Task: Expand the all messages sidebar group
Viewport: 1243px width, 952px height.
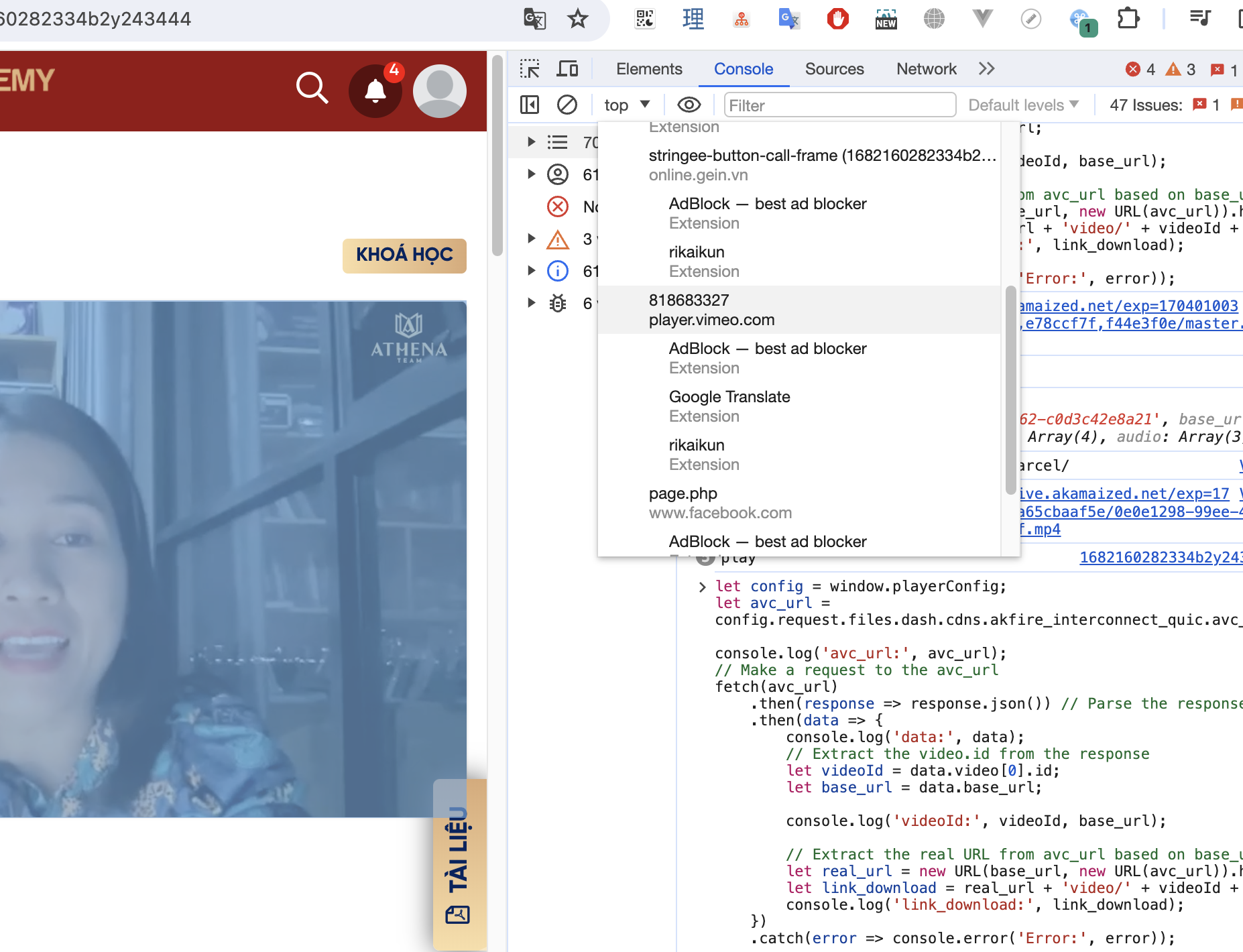Action: 531,142
